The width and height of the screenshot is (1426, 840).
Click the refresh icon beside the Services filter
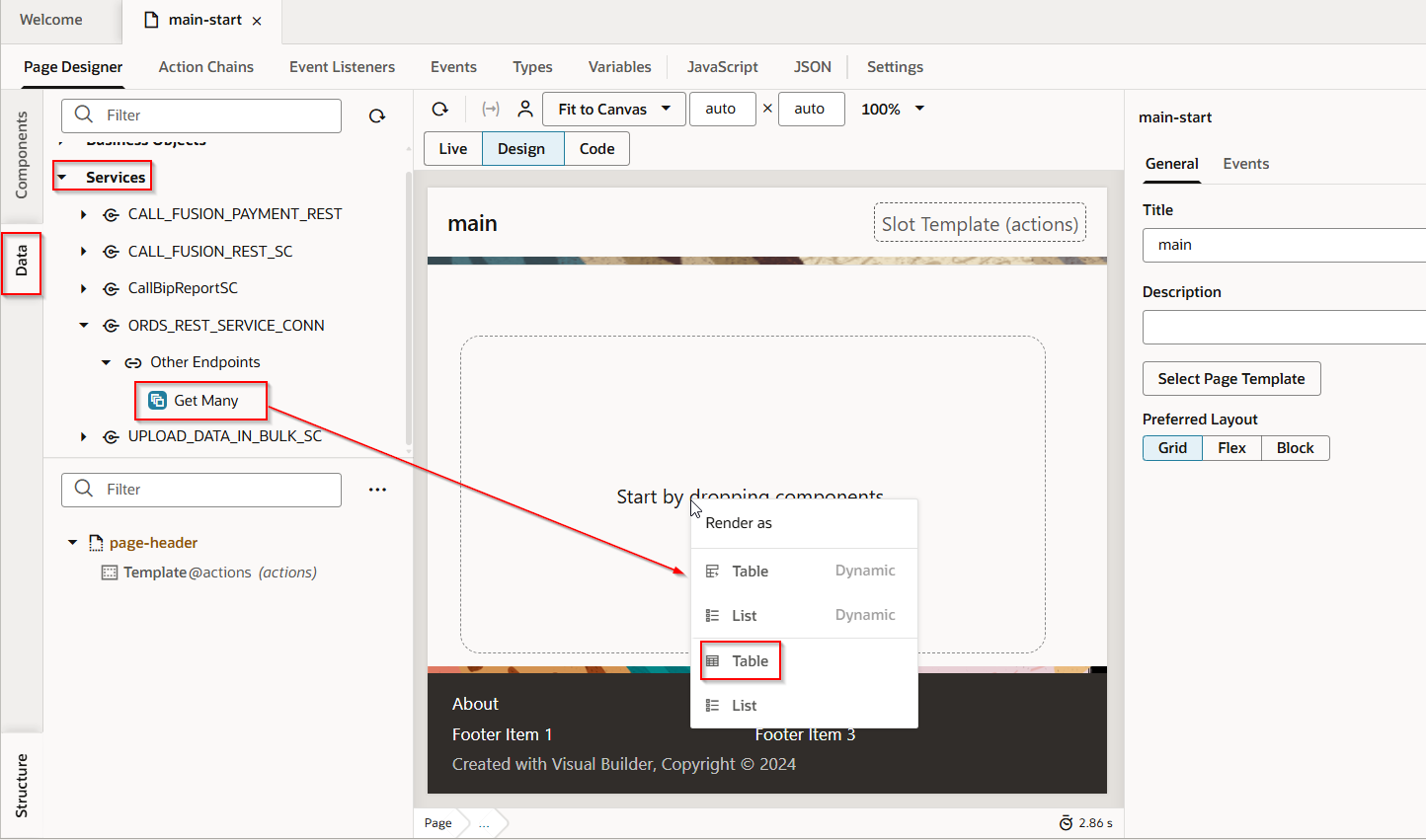376,115
